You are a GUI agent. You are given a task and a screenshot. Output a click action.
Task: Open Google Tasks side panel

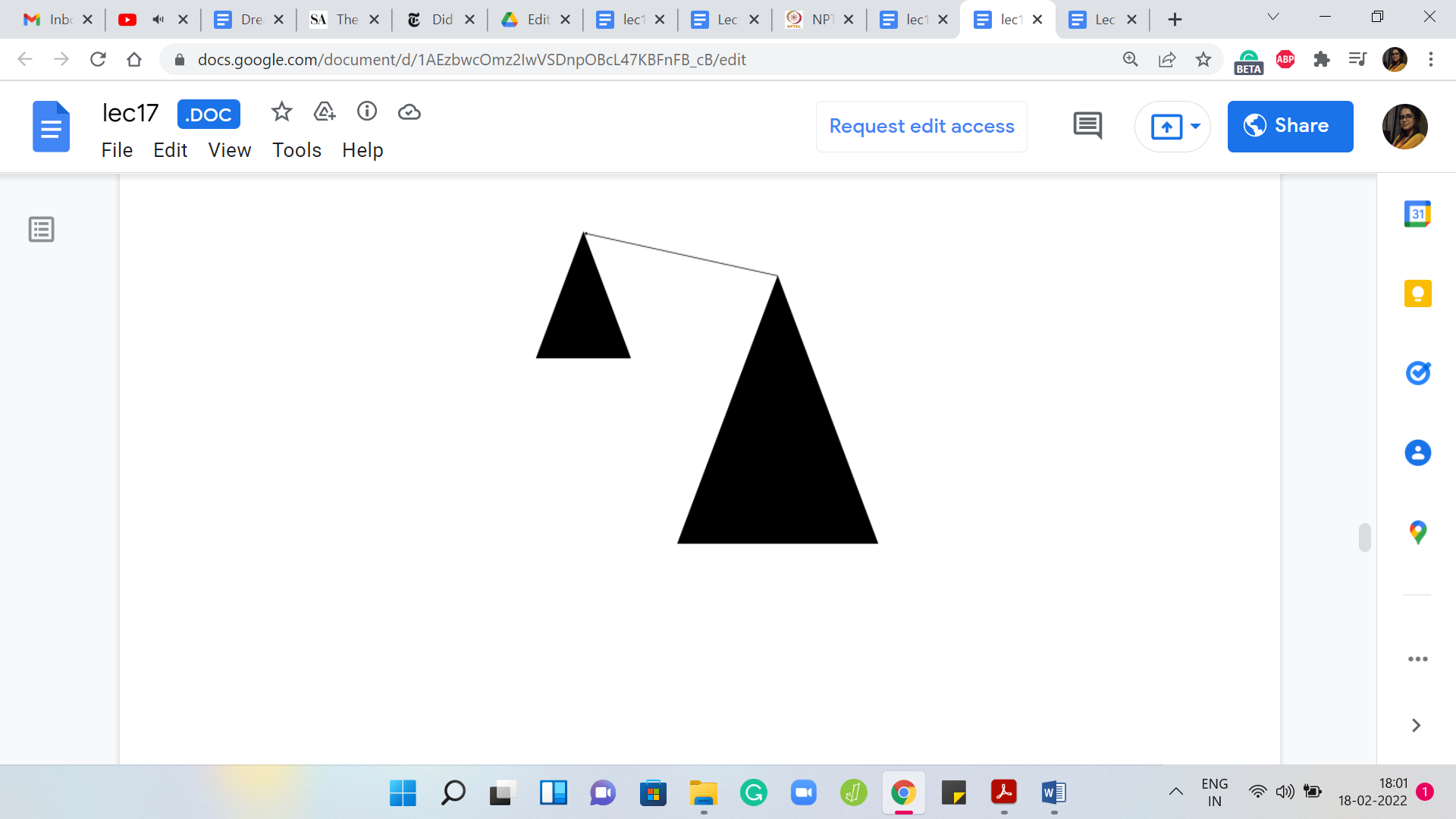[1417, 373]
